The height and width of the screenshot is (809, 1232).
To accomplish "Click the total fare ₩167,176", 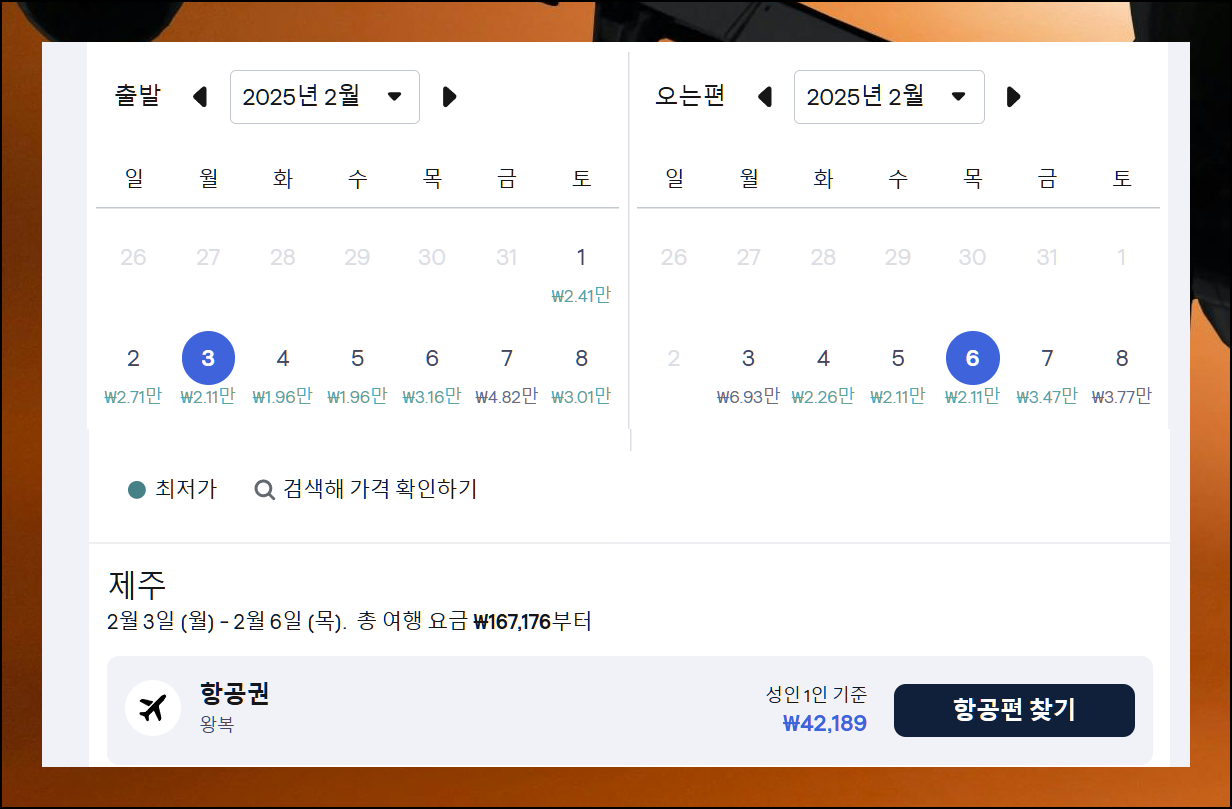I will pos(512,622).
